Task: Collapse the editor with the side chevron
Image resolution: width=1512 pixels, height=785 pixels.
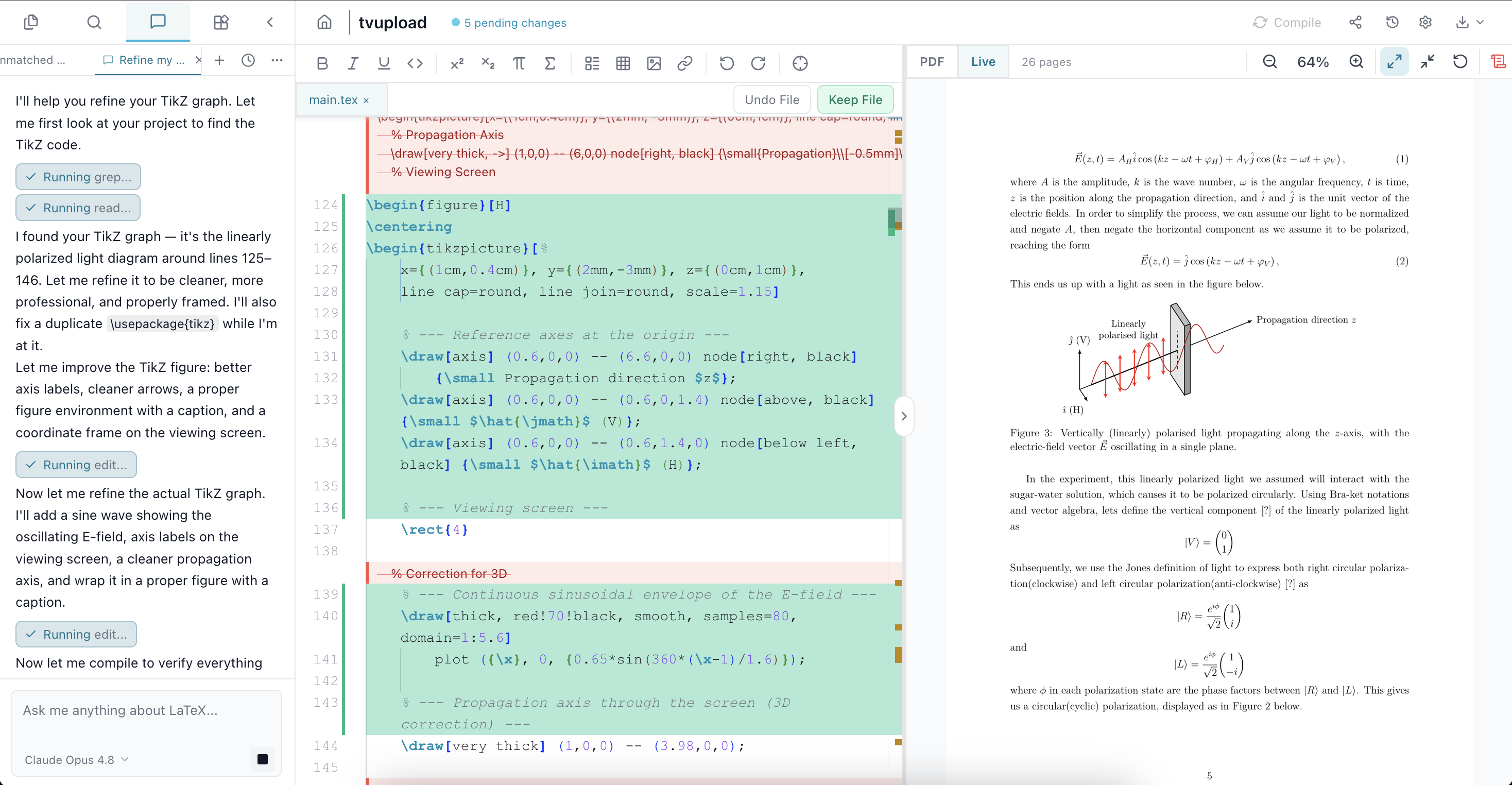Action: tap(904, 416)
